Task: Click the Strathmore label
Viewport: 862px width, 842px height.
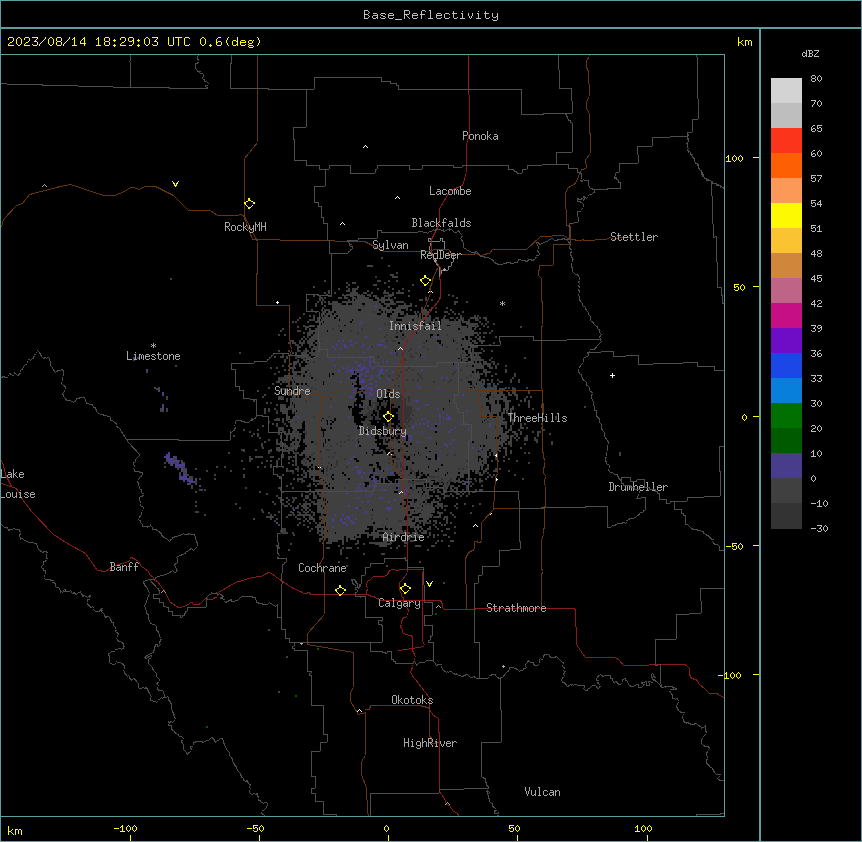Action: 516,608
